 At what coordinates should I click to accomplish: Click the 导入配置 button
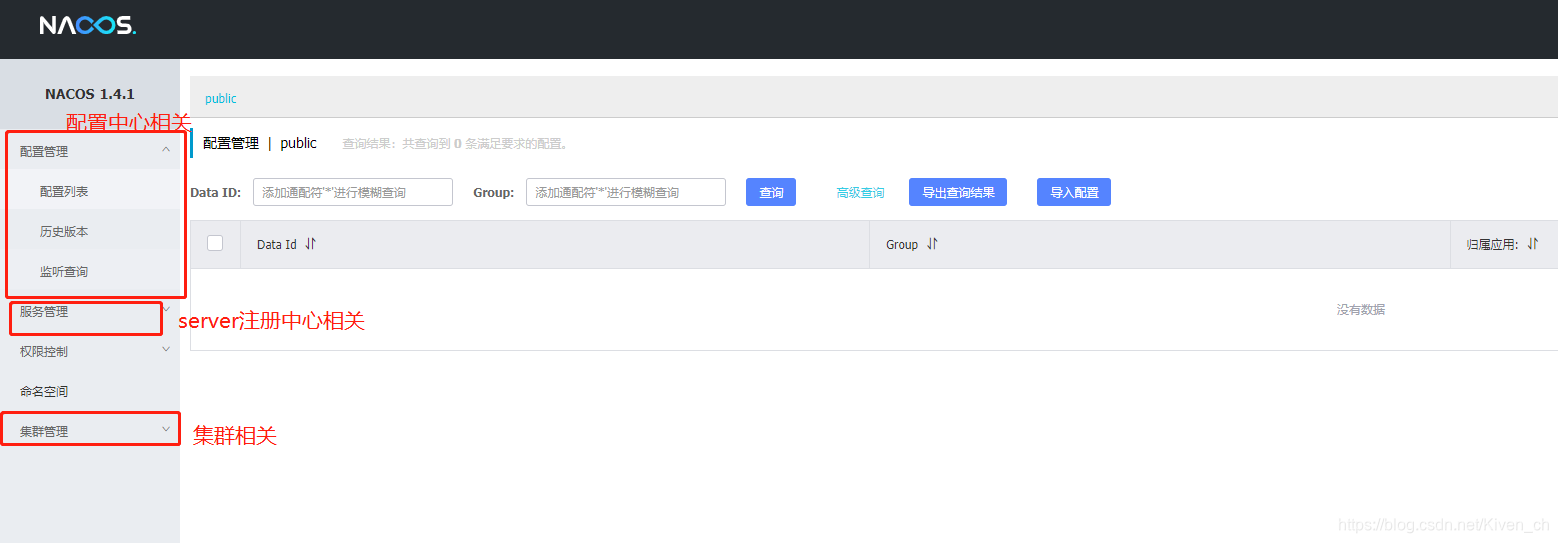click(x=1074, y=192)
